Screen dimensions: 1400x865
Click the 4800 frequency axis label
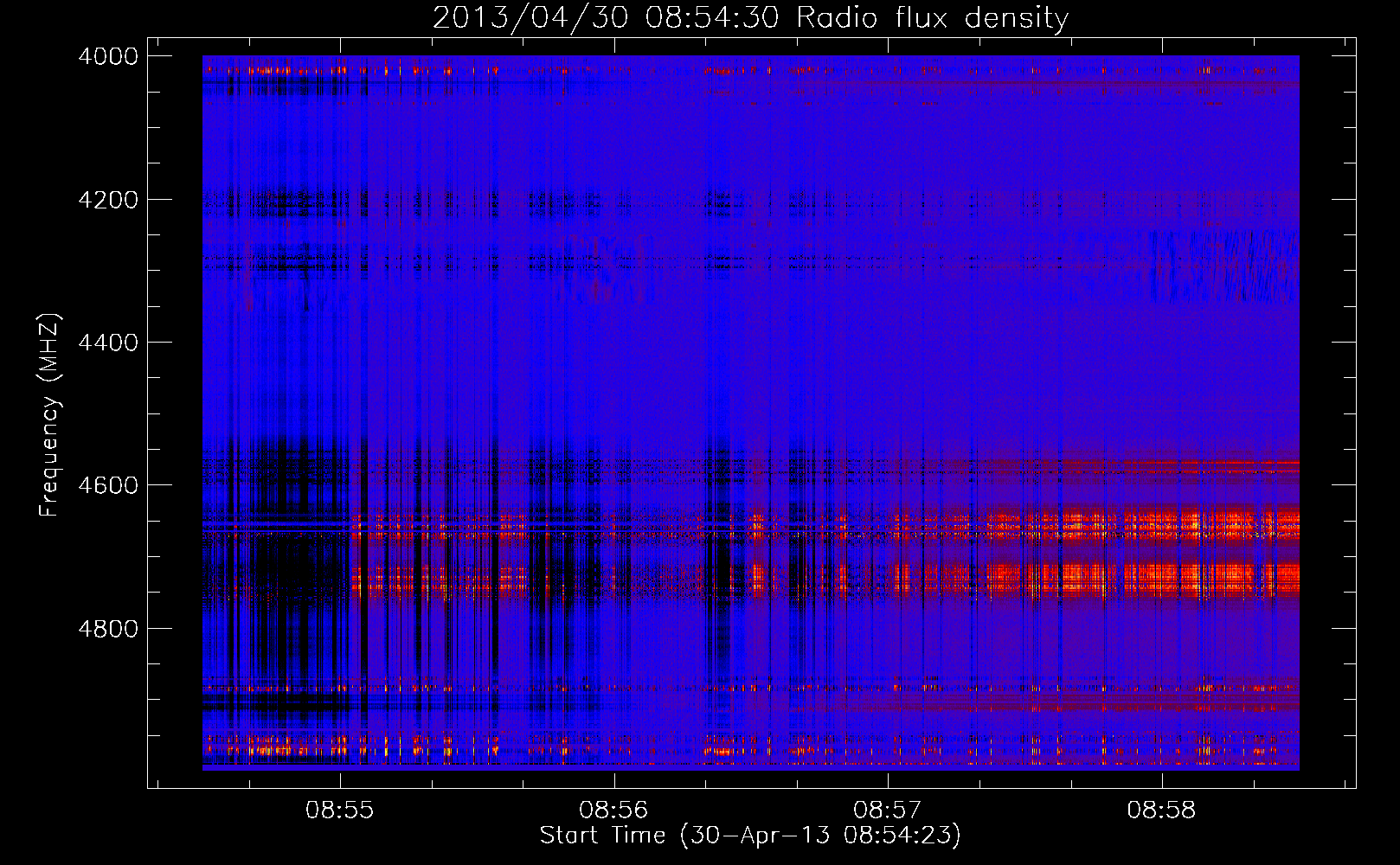point(108,628)
